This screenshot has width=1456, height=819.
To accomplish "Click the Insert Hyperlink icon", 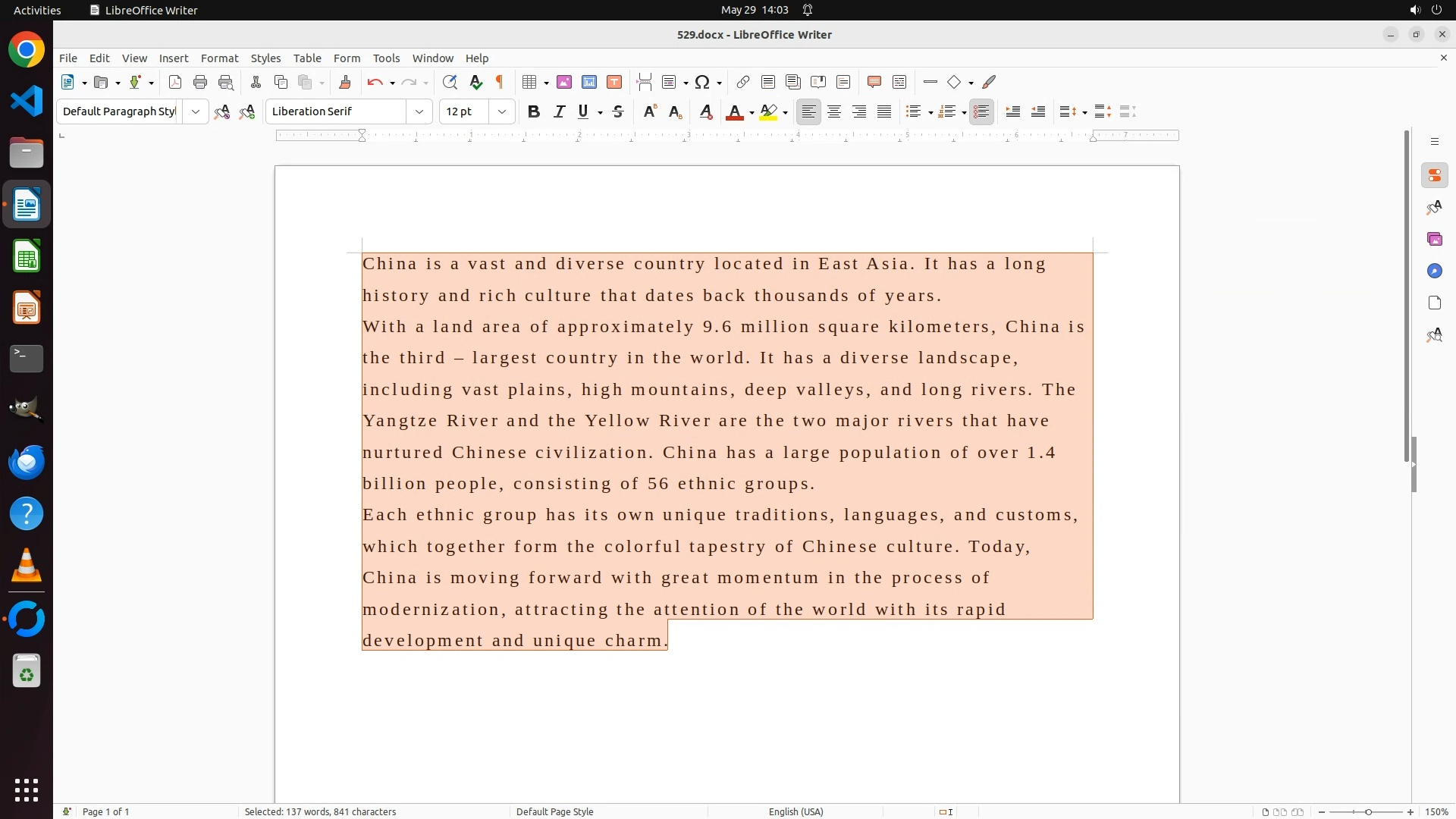I will pyautogui.click(x=743, y=83).
